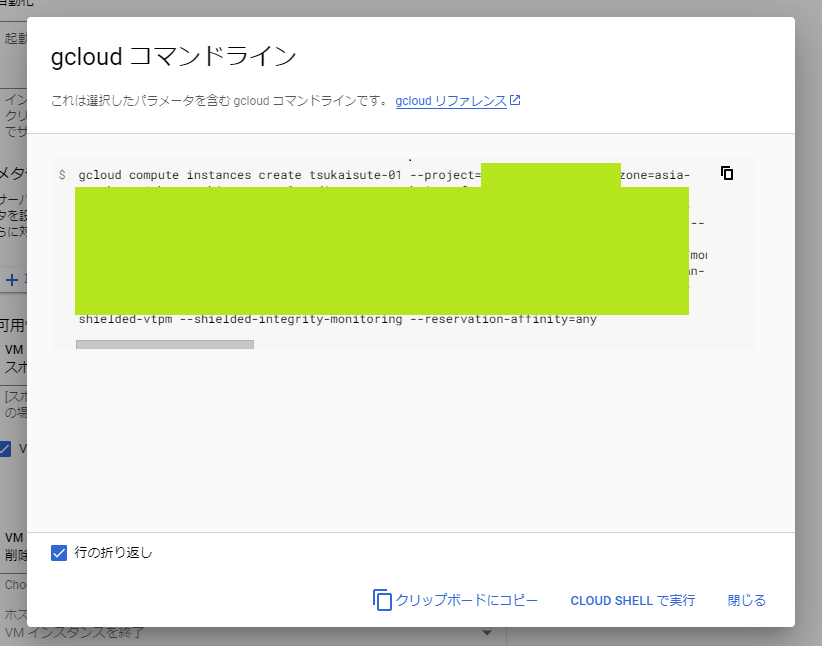The image size is (822, 646).
Task: Toggle the 行の折り返し checkbox
Action: click(x=59, y=553)
